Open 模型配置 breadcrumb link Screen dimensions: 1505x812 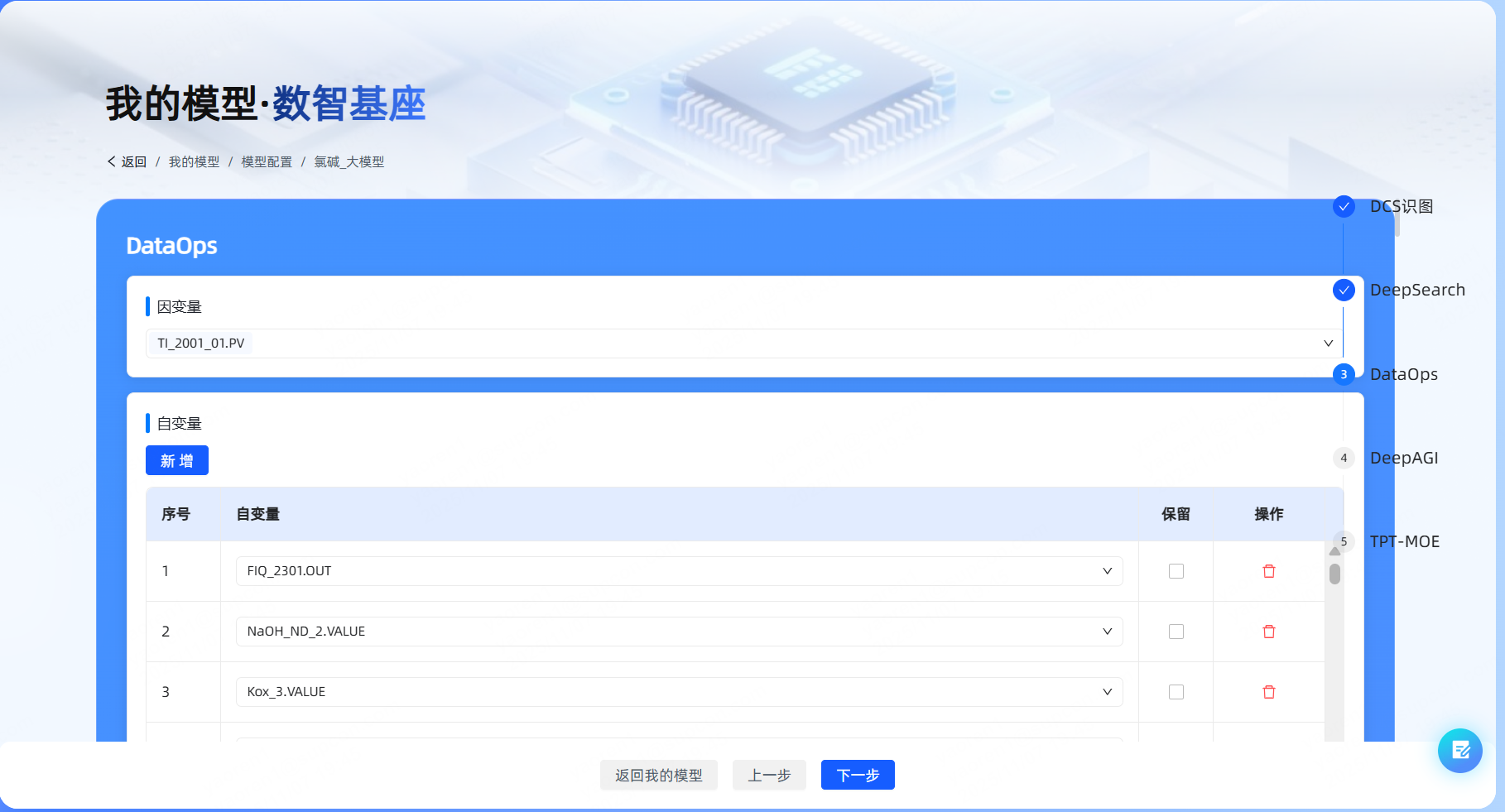click(x=267, y=162)
